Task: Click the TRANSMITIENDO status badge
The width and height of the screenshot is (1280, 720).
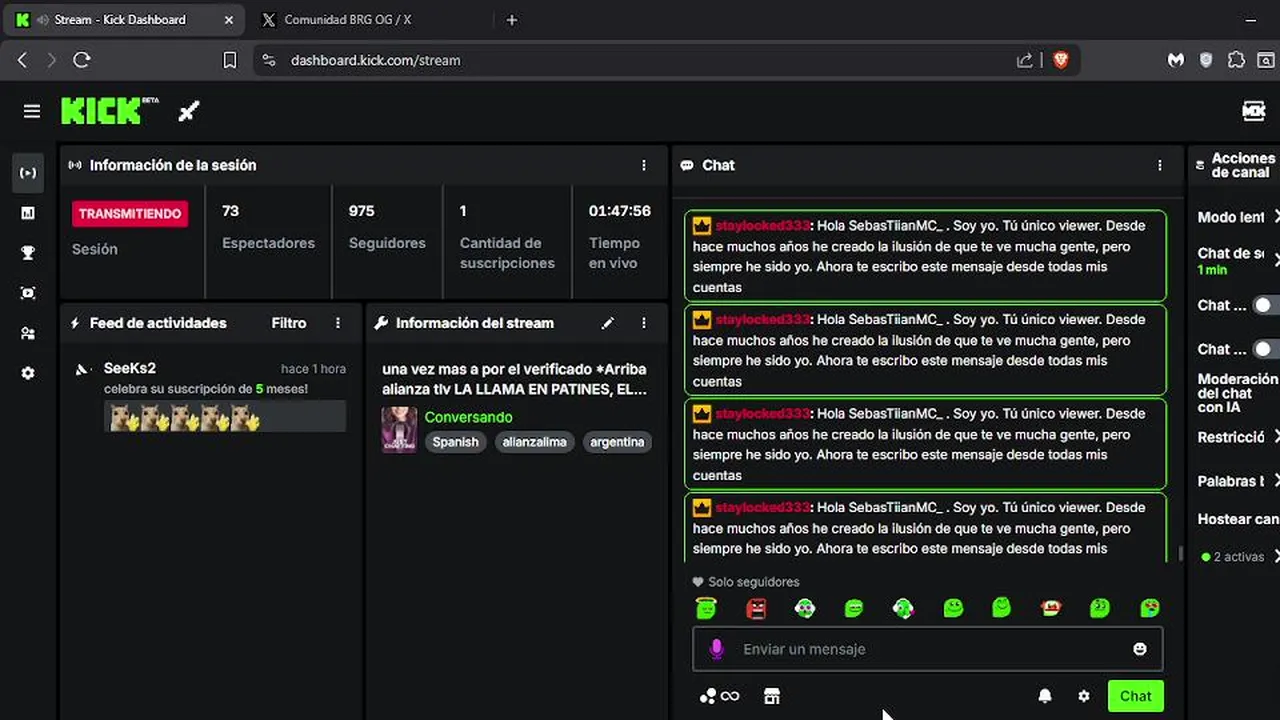Action: pyautogui.click(x=130, y=213)
